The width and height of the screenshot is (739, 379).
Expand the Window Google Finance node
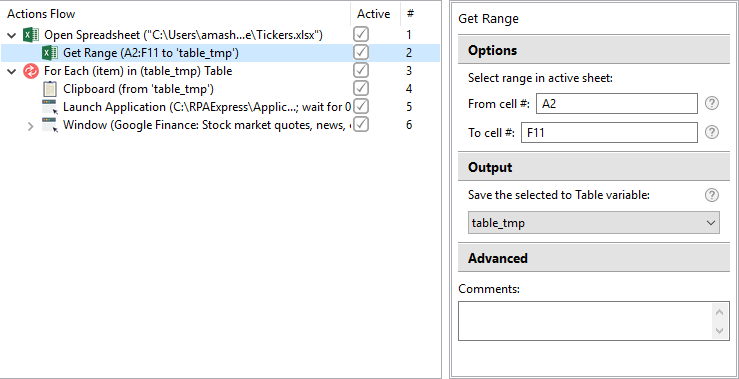pyautogui.click(x=31, y=126)
